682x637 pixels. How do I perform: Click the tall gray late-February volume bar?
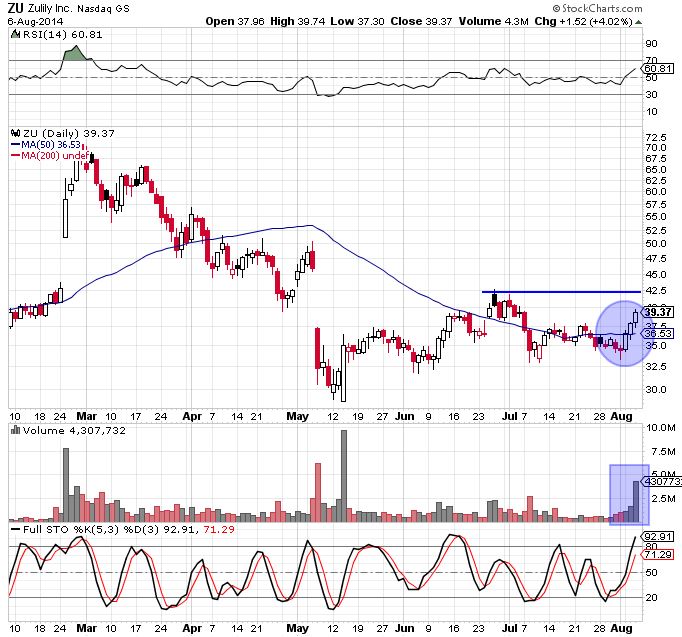click(66, 485)
